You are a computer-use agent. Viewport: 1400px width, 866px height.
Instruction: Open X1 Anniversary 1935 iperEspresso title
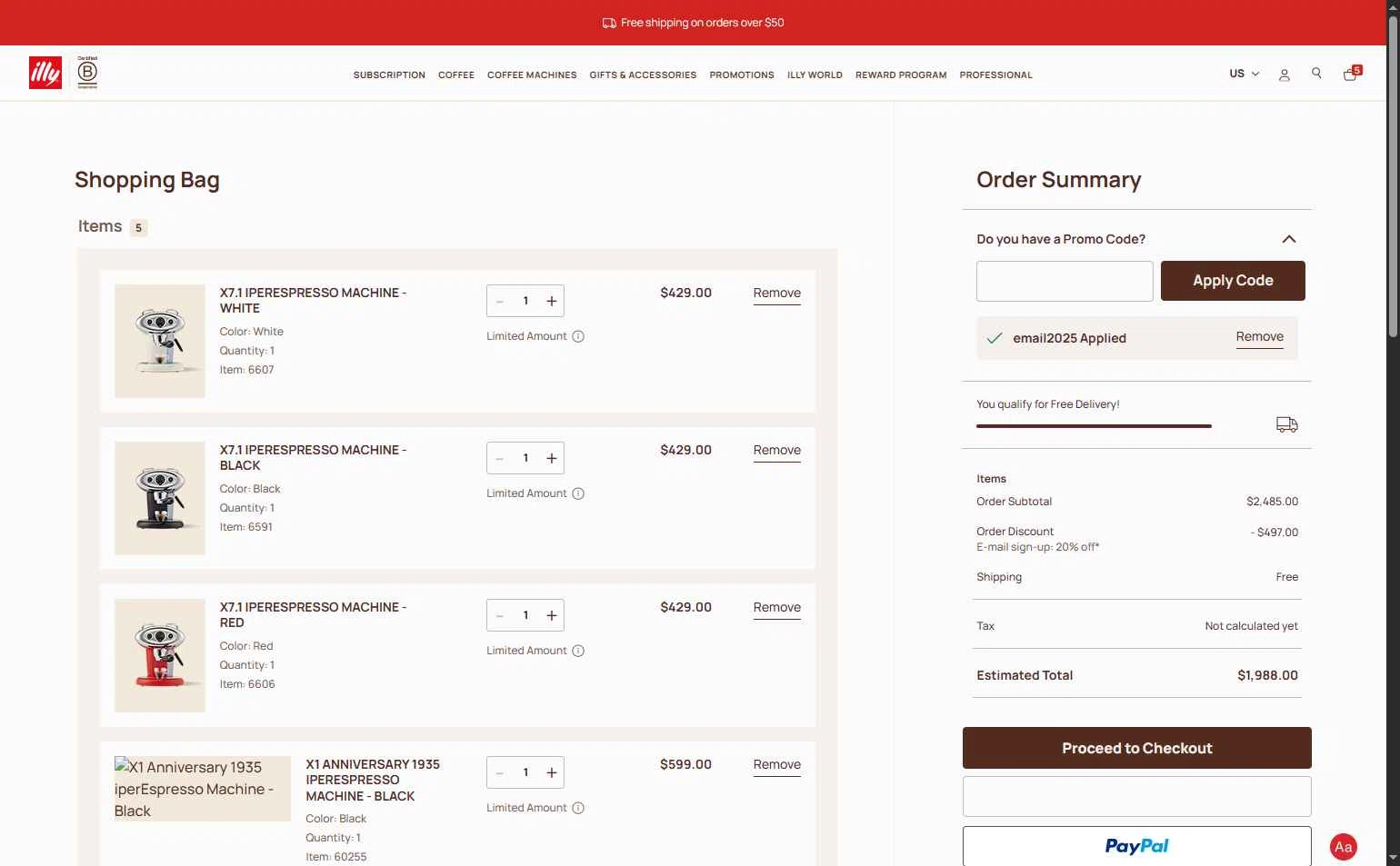point(373,781)
